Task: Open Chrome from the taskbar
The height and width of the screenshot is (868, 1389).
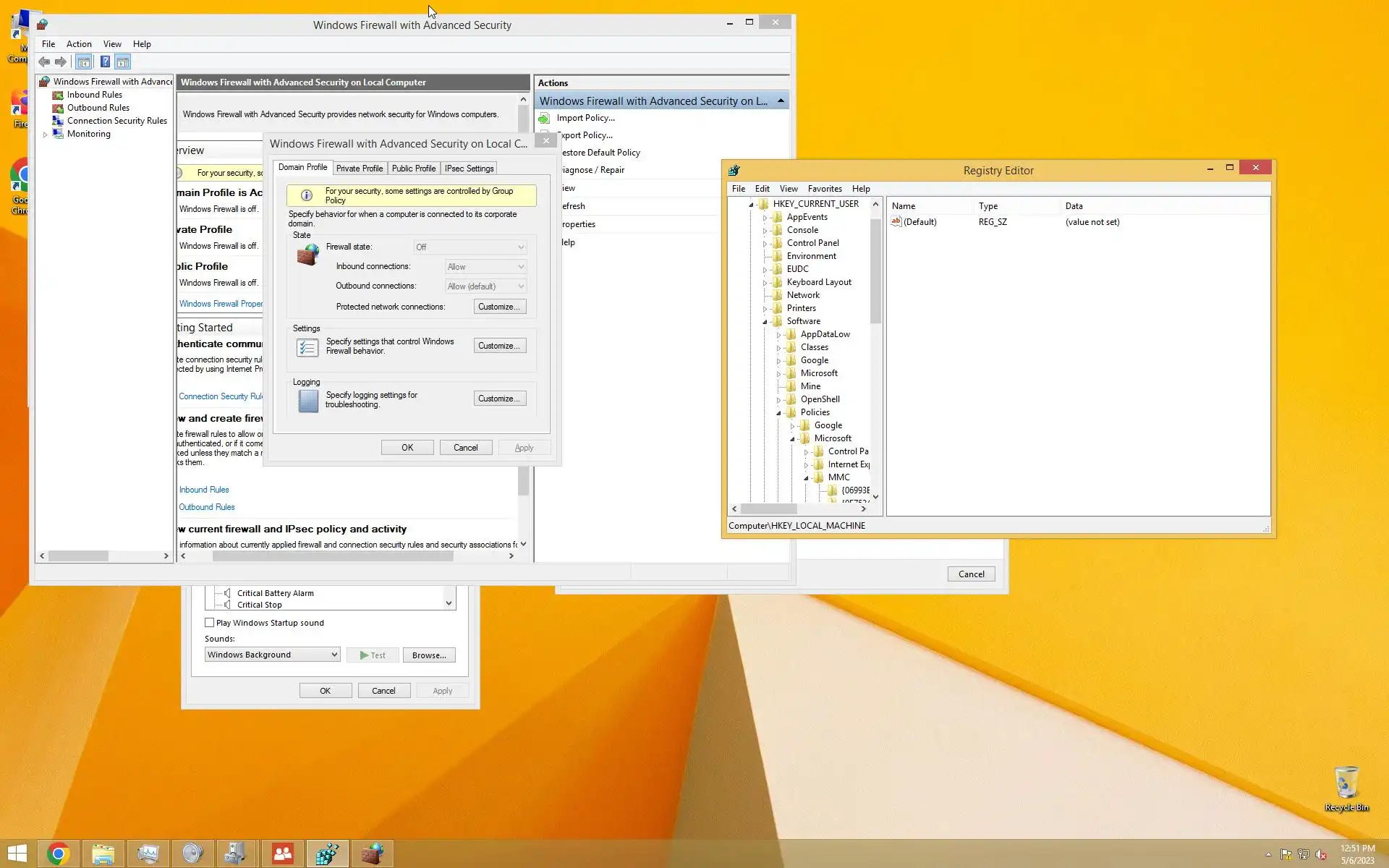Action: tap(59, 854)
